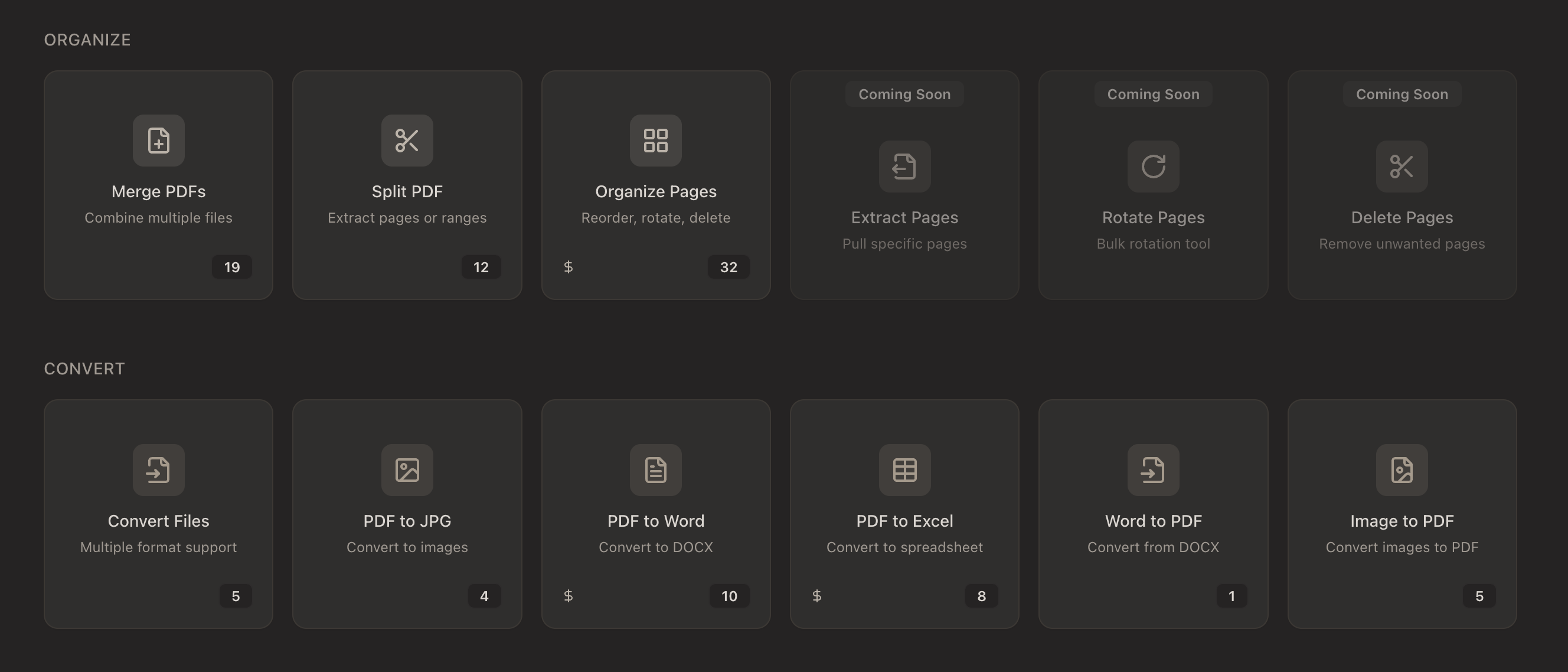Click the PDF to JPG image icon
Screen dimensions: 1568x672
407,470
